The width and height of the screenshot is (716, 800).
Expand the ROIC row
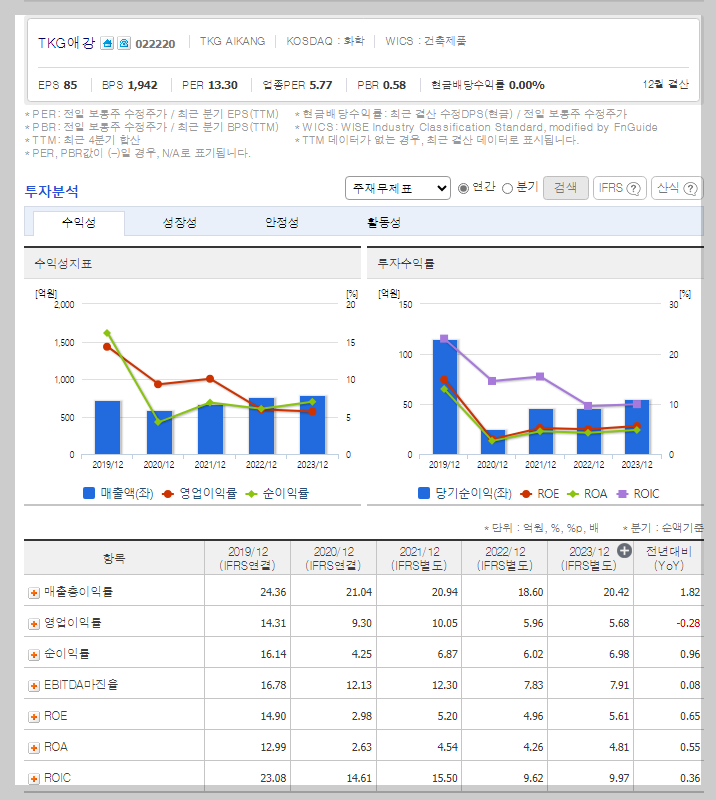coord(34,779)
